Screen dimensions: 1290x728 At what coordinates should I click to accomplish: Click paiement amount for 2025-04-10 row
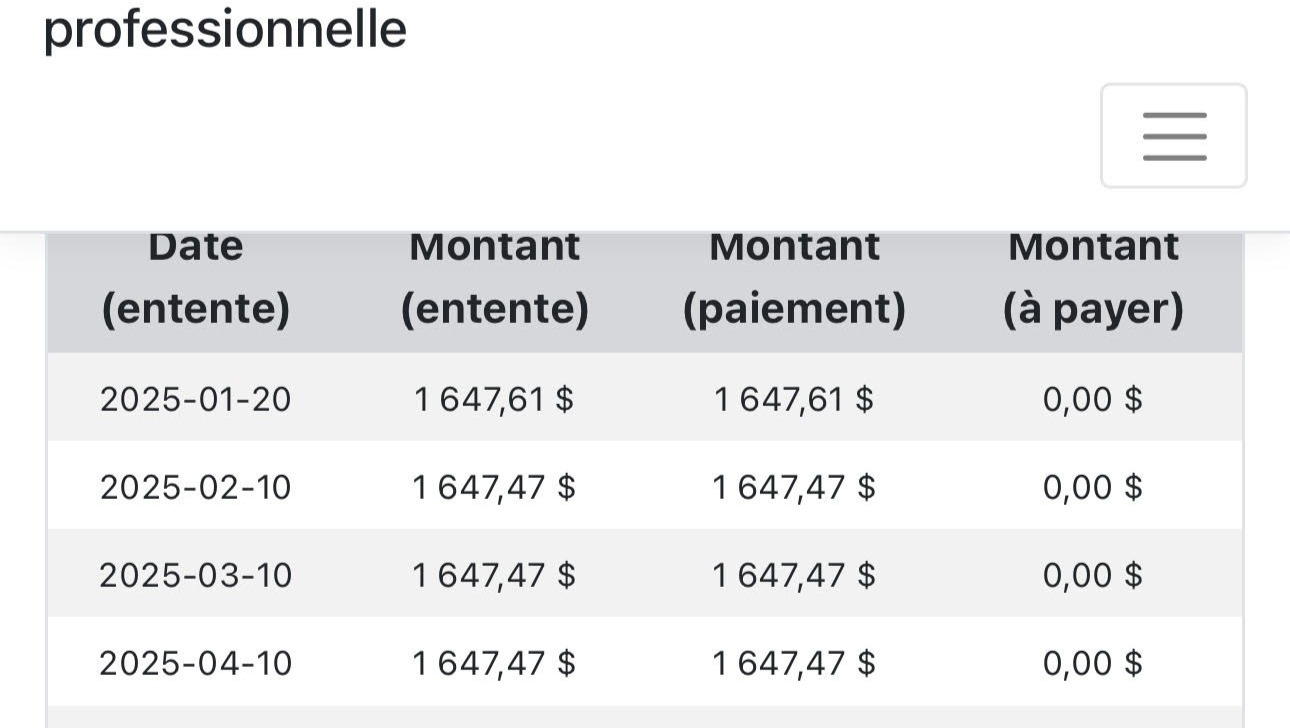[x=794, y=664]
